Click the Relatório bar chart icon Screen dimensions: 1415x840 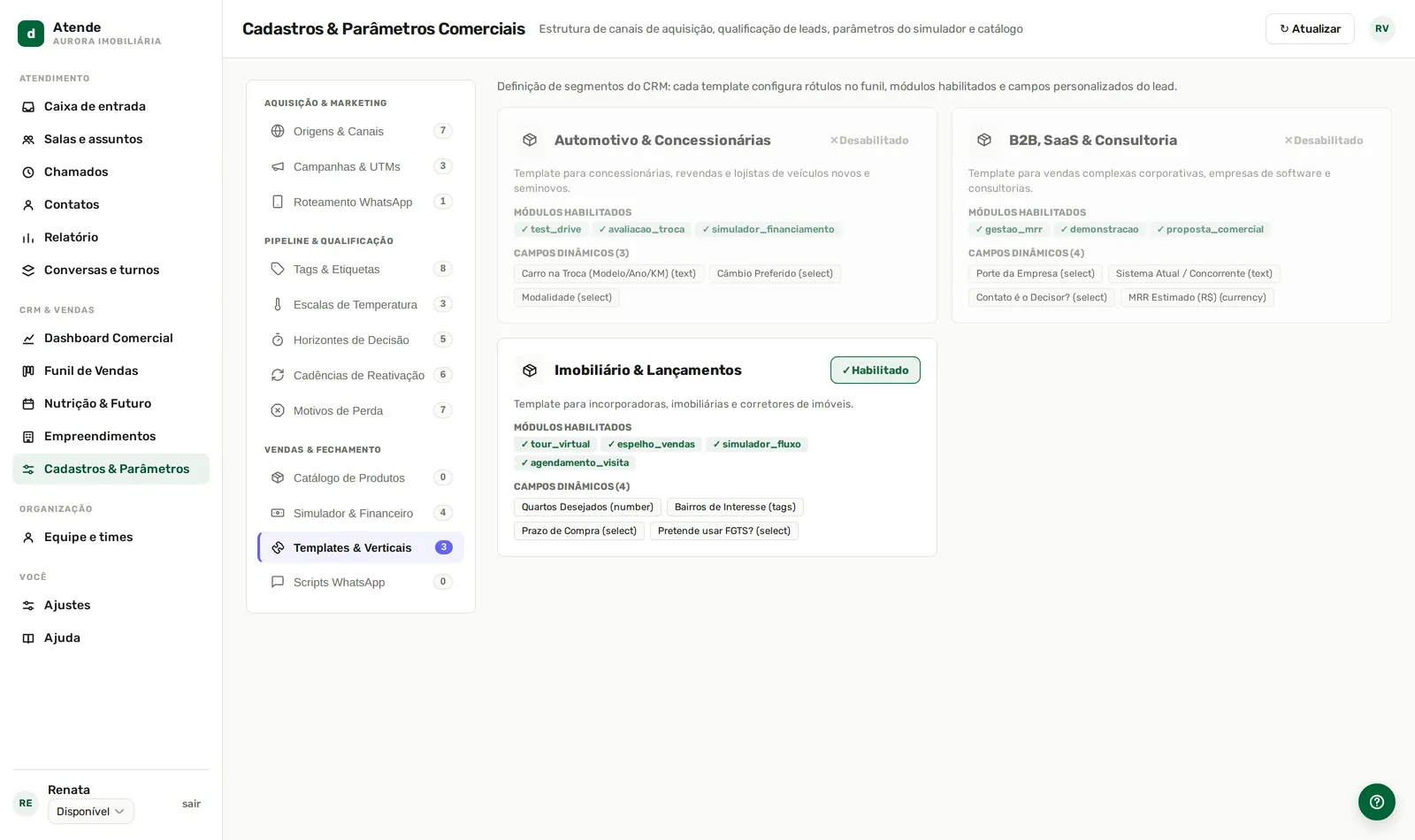[x=28, y=238]
